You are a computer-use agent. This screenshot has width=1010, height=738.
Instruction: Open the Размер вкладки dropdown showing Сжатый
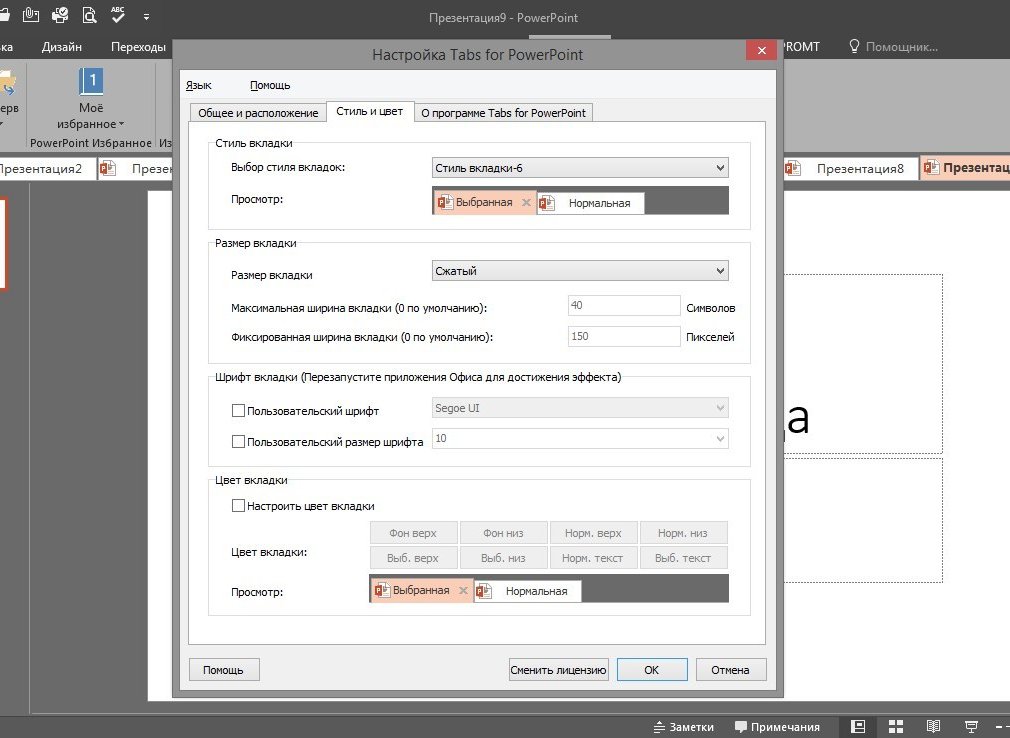point(580,271)
